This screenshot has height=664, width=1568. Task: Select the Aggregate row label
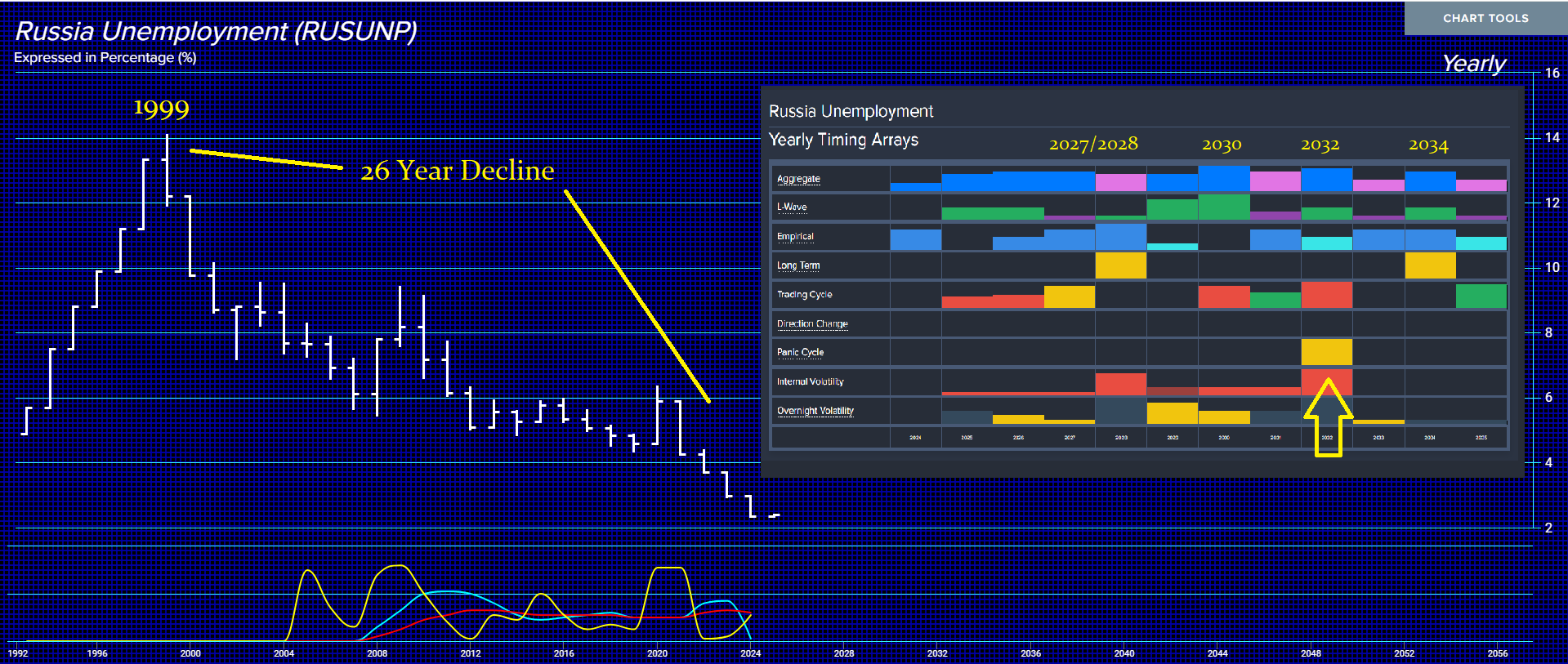click(798, 179)
